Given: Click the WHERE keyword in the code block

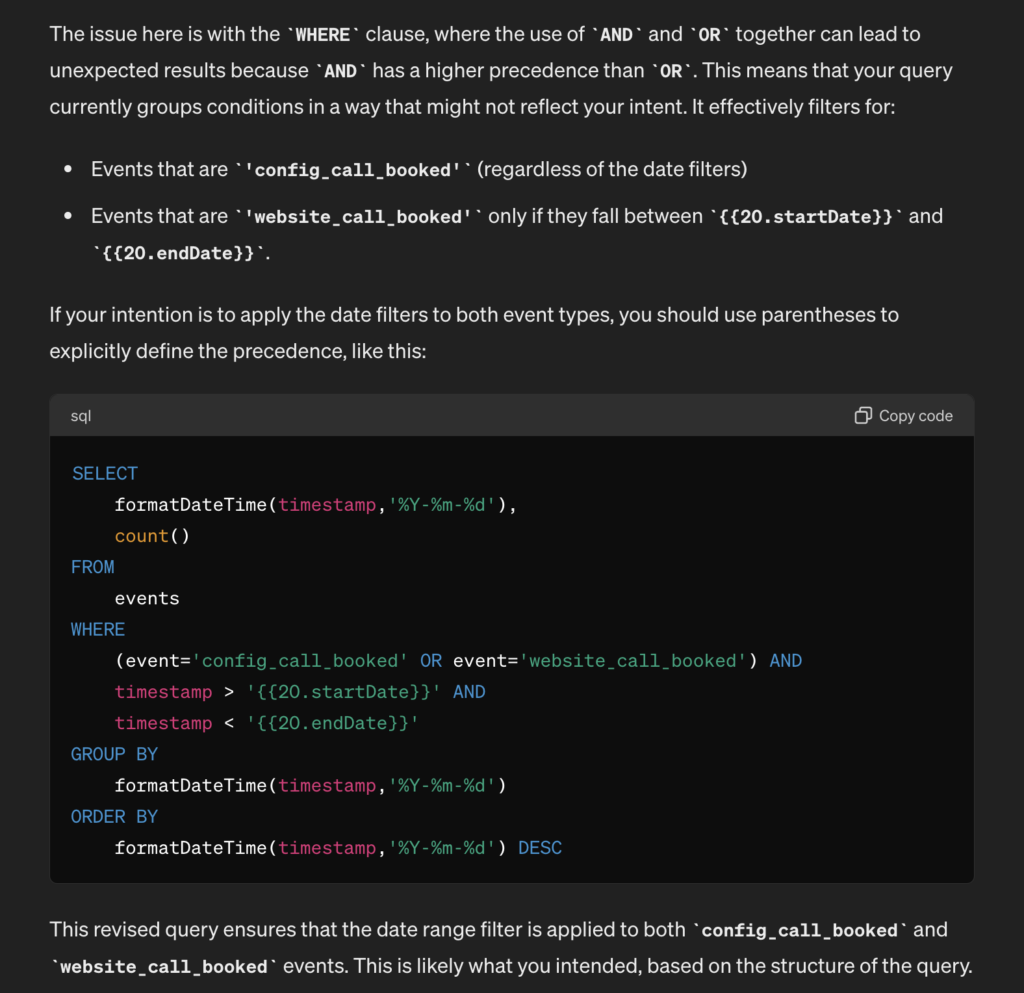Looking at the screenshot, I should pyautogui.click(x=98, y=629).
